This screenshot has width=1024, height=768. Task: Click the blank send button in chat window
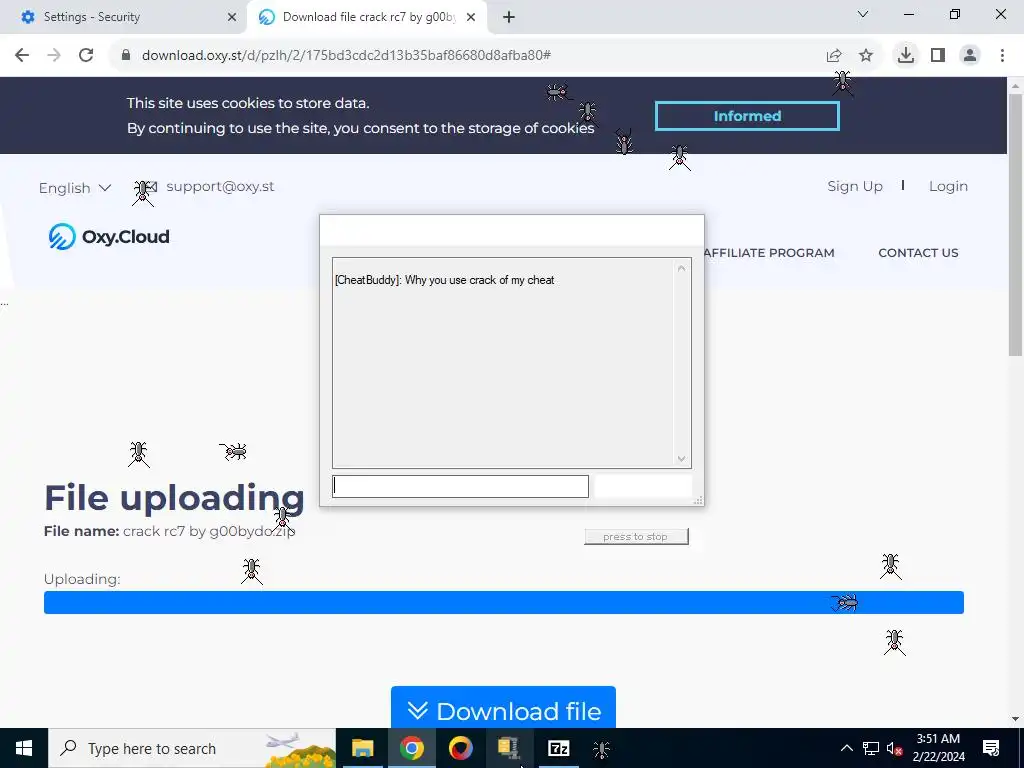[643, 487]
